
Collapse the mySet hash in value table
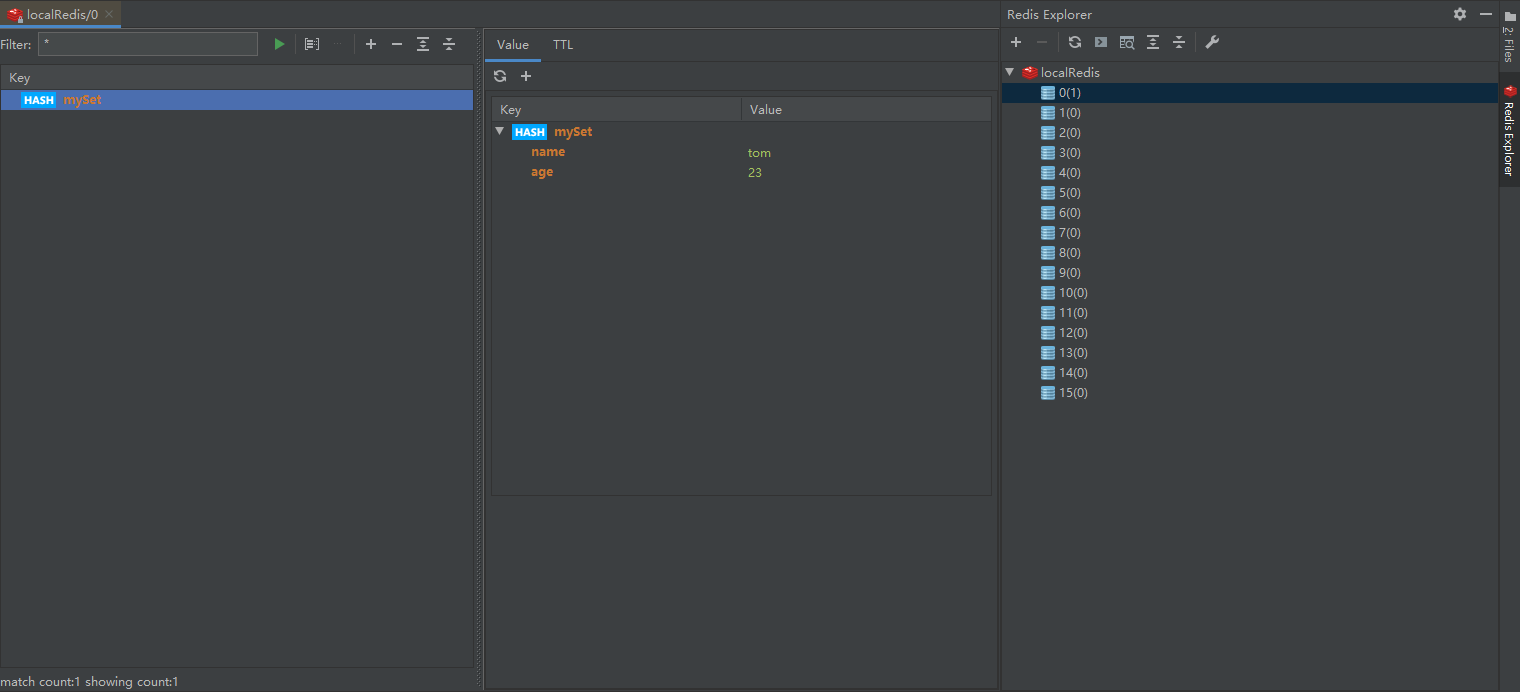(x=500, y=131)
